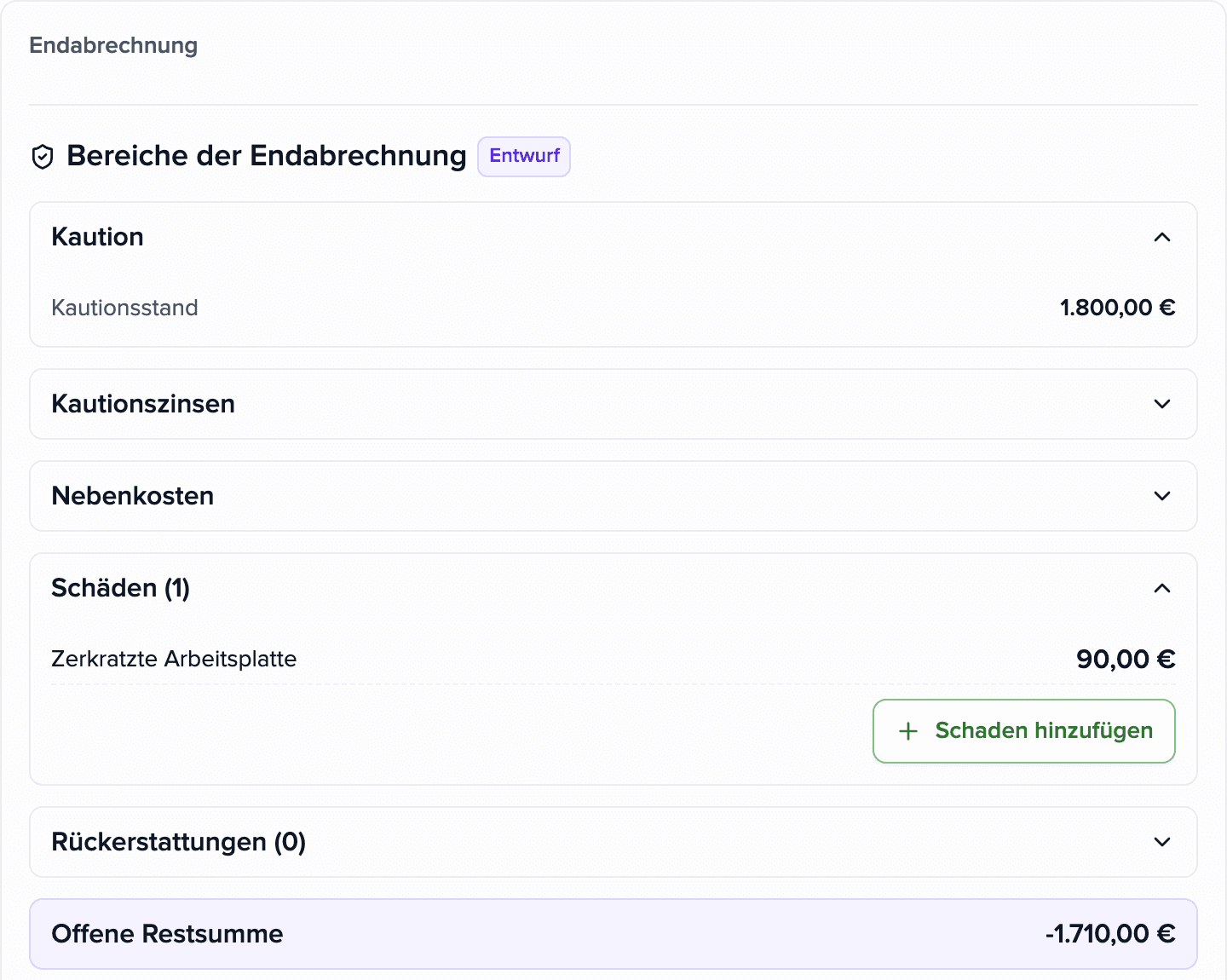Select the Rückerstattungen (0) section title

[x=179, y=842]
